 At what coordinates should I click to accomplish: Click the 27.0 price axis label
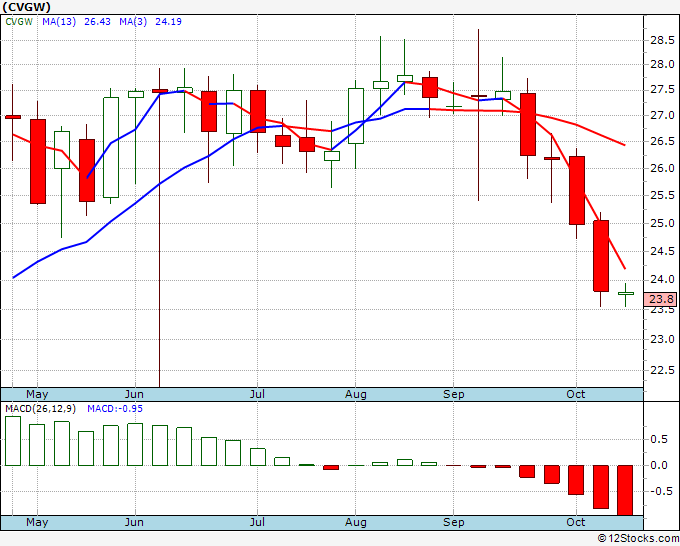pos(662,115)
